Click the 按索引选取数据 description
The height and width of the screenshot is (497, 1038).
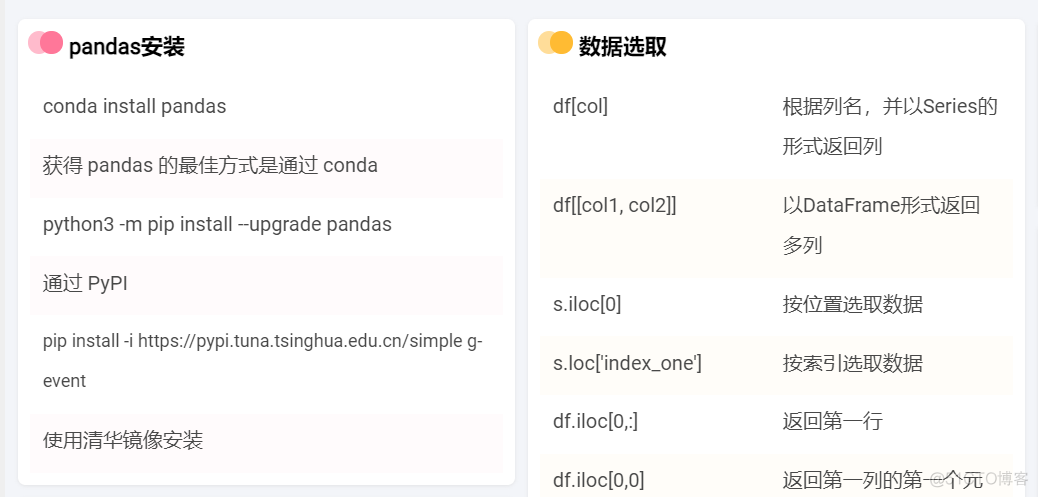853,363
